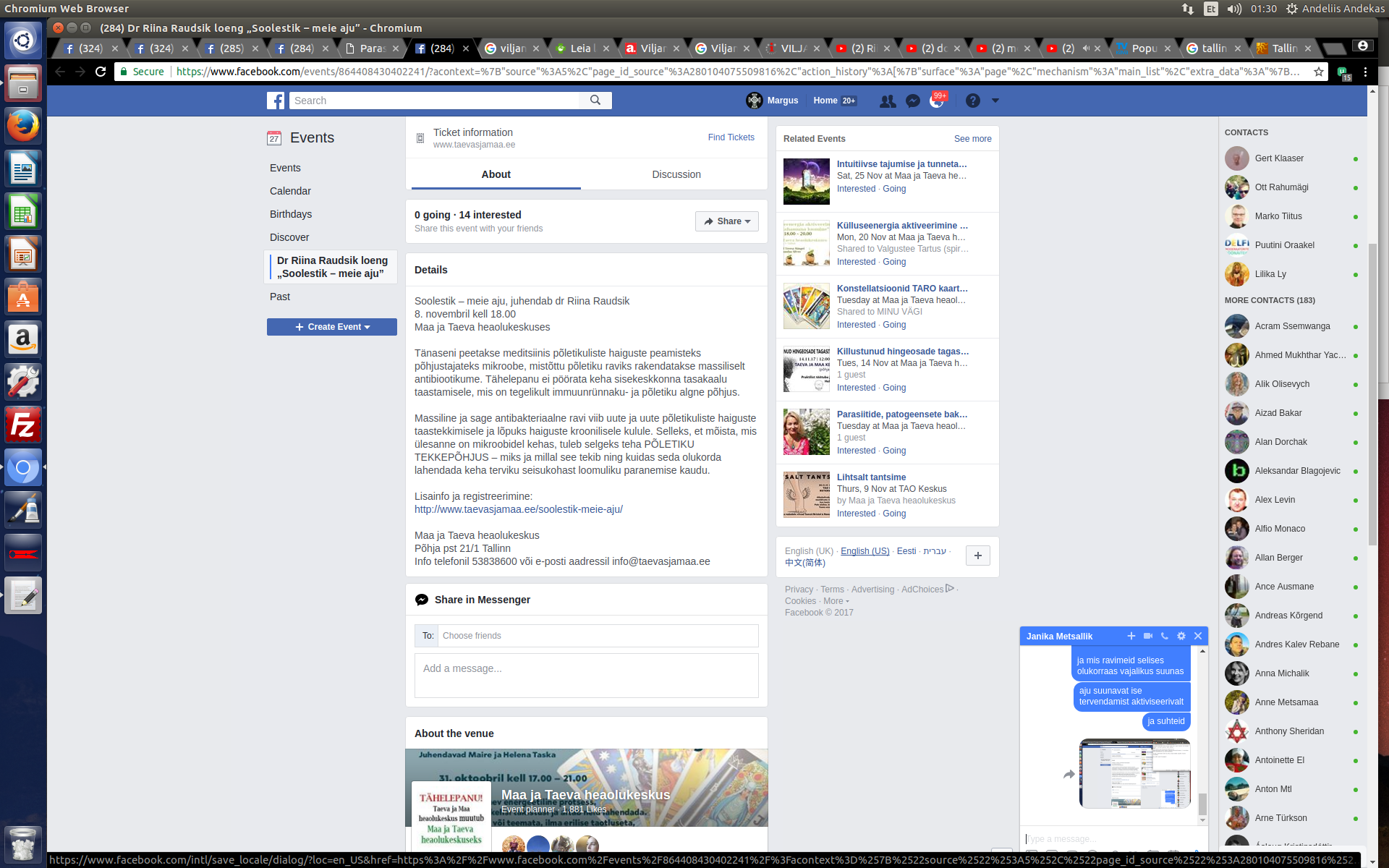
Task: Open the Trash in the launcher
Action: tap(23, 845)
